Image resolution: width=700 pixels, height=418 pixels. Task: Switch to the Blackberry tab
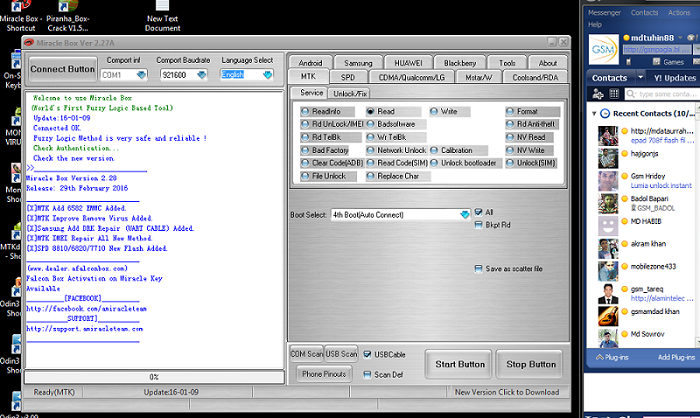(460, 63)
